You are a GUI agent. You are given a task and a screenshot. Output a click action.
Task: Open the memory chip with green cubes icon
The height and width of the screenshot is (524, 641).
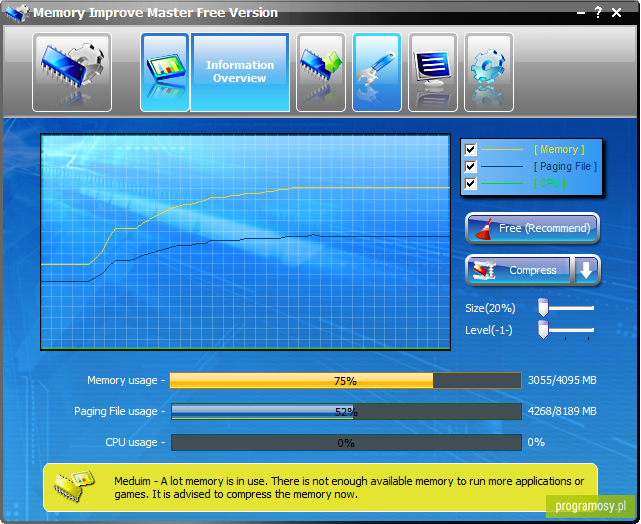[x=321, y=72]
